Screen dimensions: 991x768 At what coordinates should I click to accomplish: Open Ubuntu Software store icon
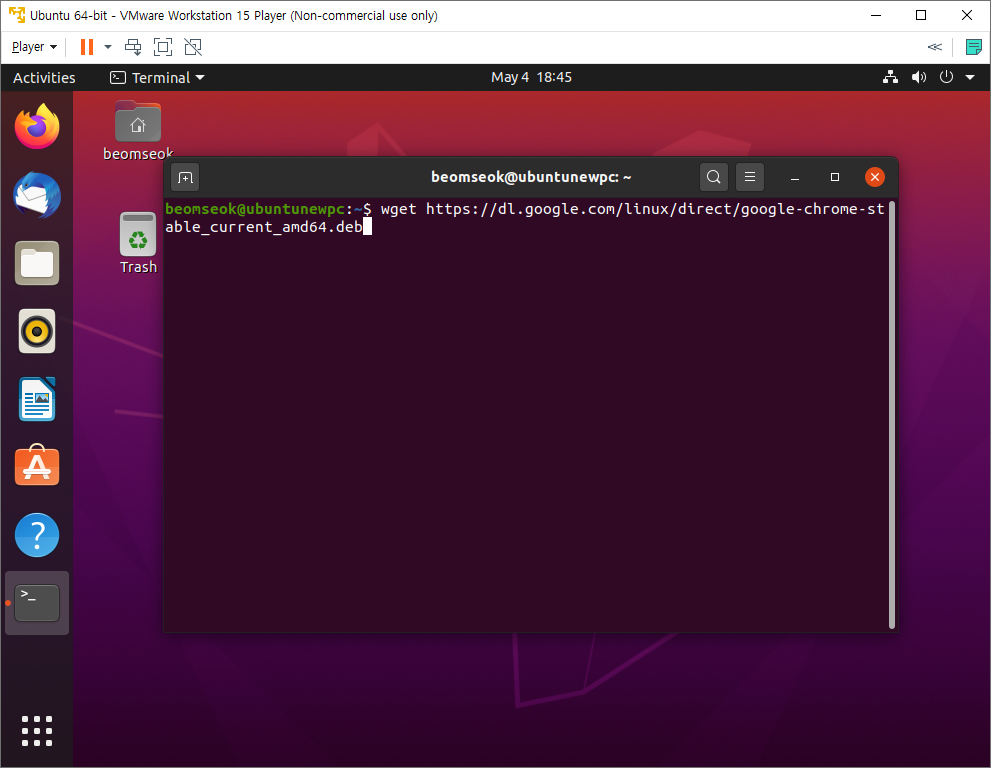coord(37,466)
